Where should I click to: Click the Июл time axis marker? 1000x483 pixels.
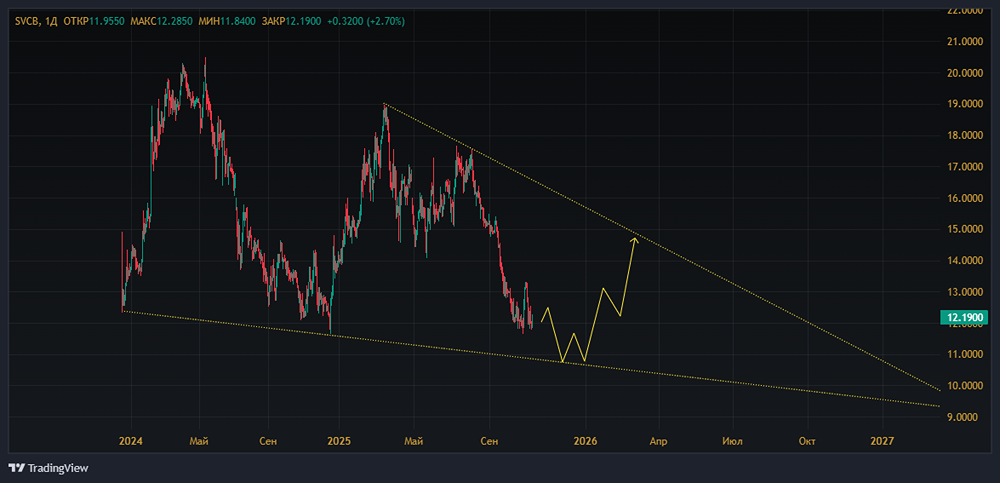pos(733,441)
